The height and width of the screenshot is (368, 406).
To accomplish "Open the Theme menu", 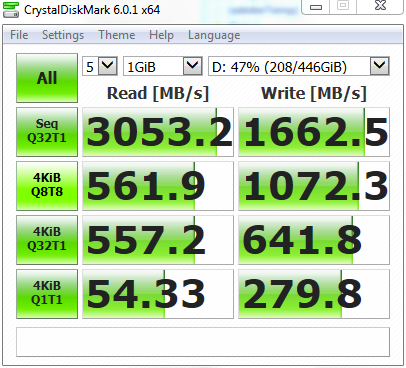I will [x=116, y=35].
